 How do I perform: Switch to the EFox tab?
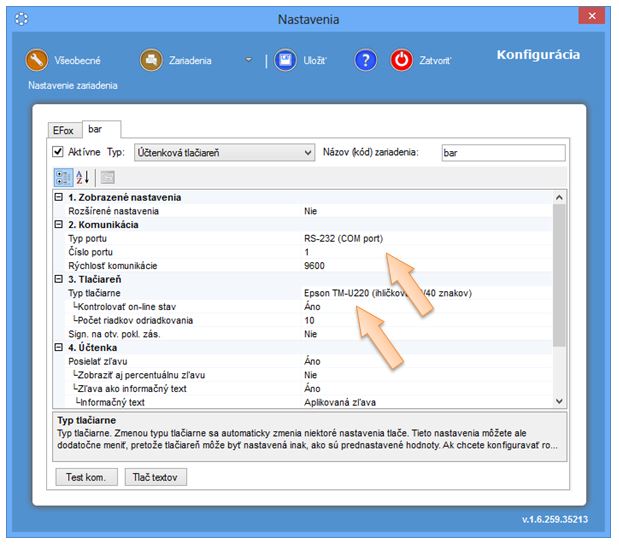tap(65, 130)
